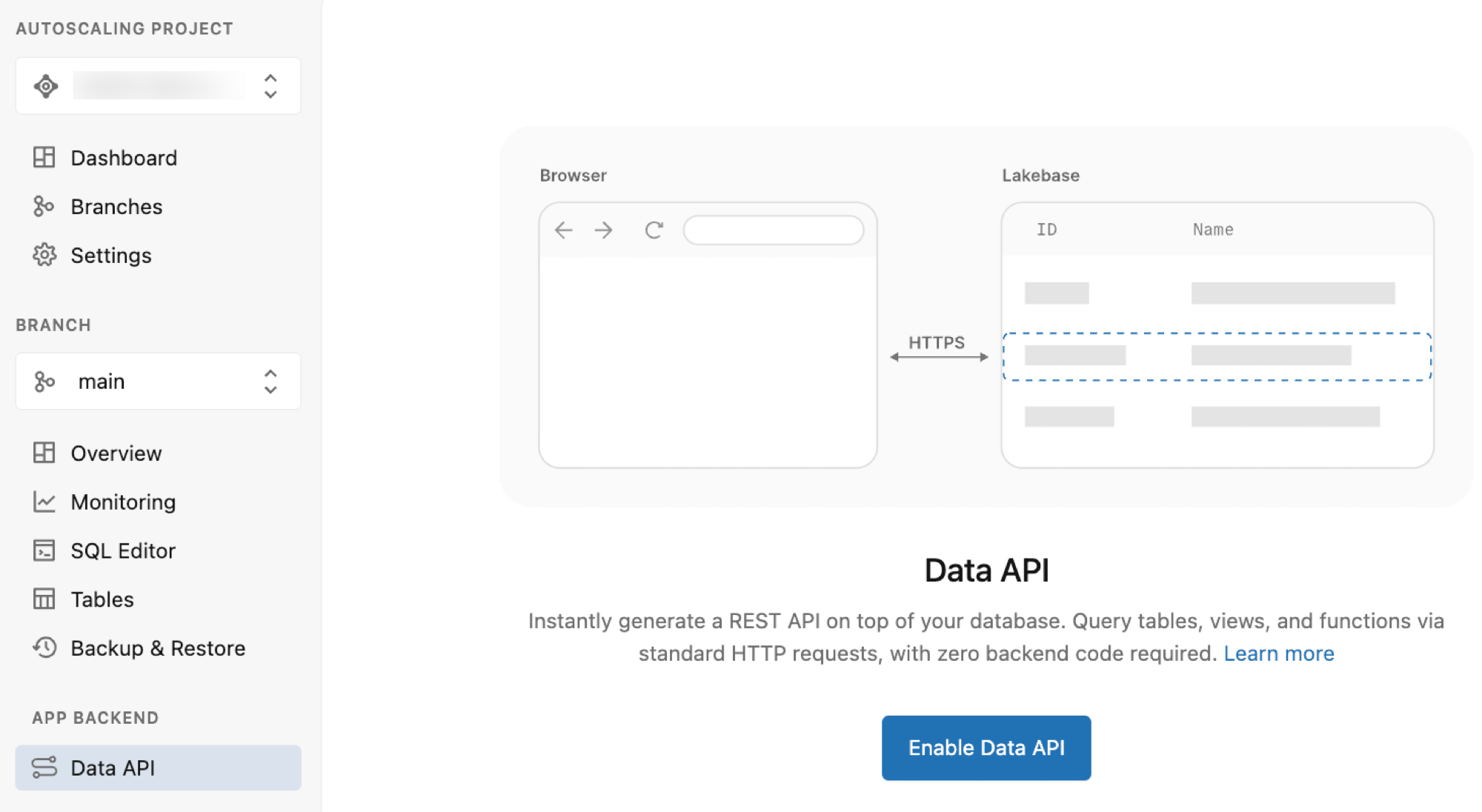Image resolution: width=1482 pixels, height=812 pixels.
Task: Click the project location pin icon
Action: pyautogui.click(x=47, y=86)
